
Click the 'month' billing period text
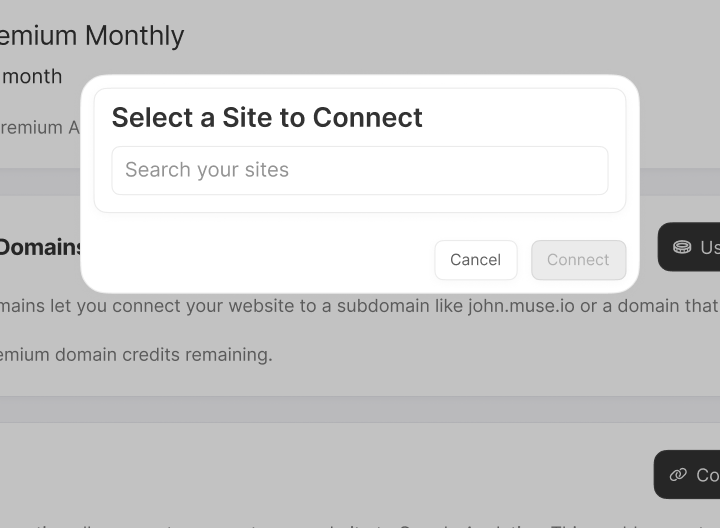tap(32, 76)
